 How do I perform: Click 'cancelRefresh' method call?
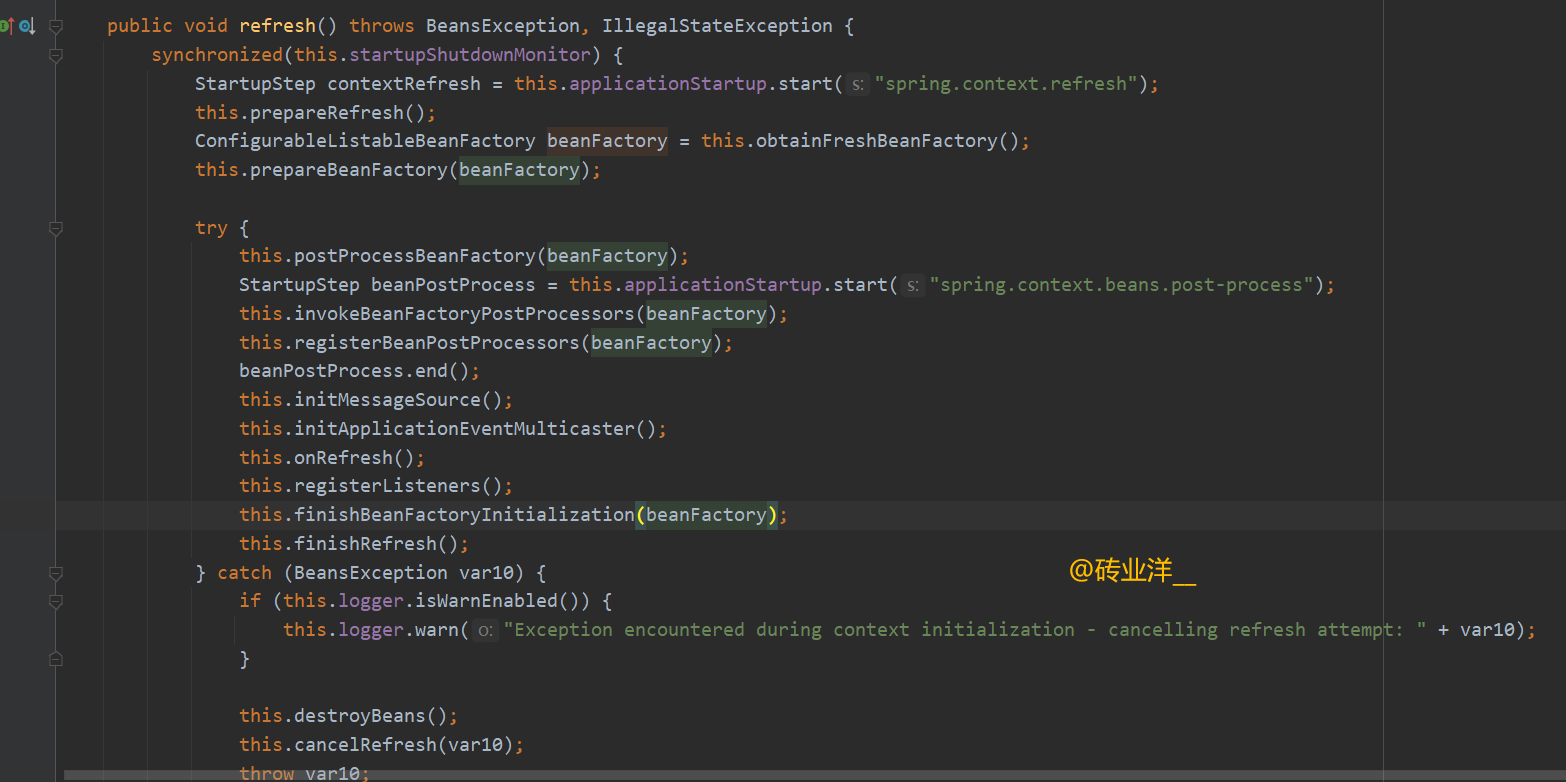point(365,745)
